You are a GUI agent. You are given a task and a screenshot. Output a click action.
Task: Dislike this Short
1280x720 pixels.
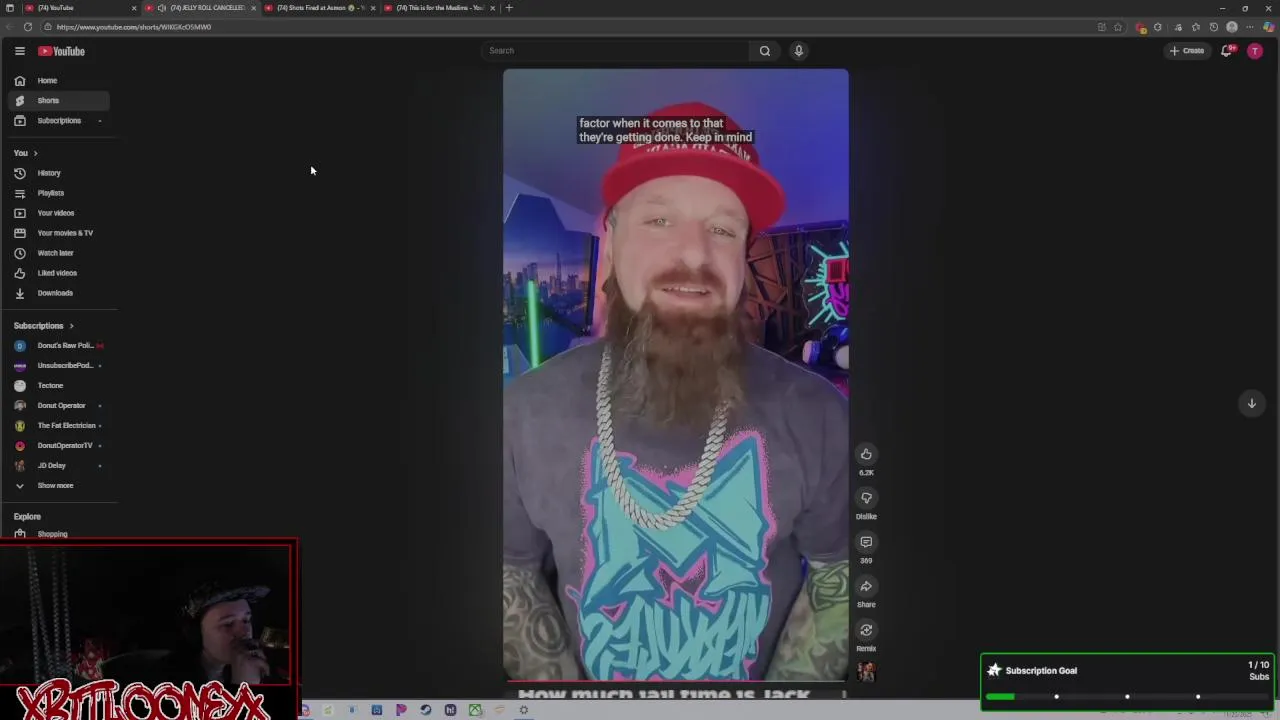[866, 498]
